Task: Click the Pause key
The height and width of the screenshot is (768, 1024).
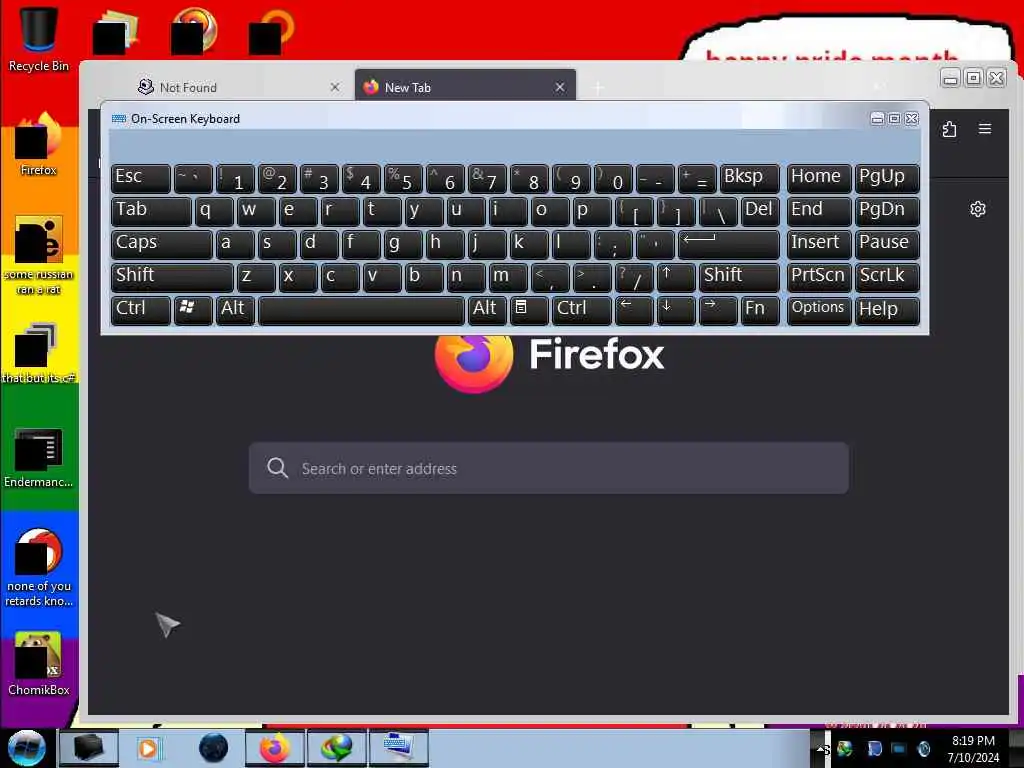Action: [886, 244]
